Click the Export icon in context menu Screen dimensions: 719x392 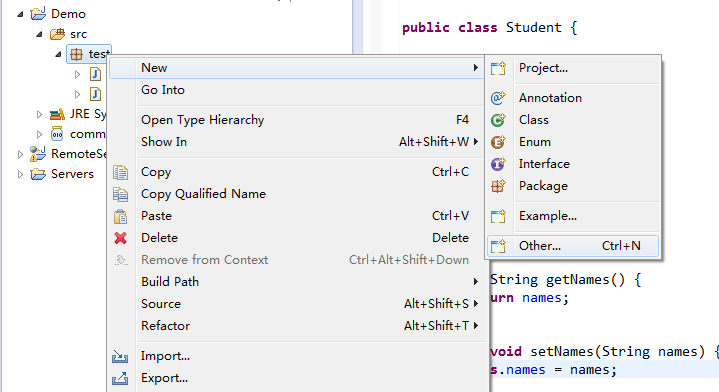(120, 378)
